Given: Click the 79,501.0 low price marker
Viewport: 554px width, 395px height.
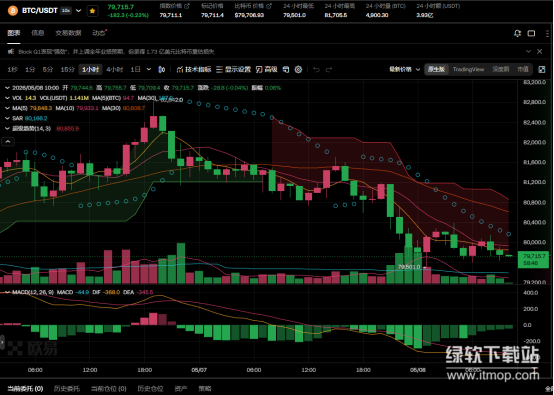Looking at the screenshot, I should pyautogui.click(x=409, y=267).
